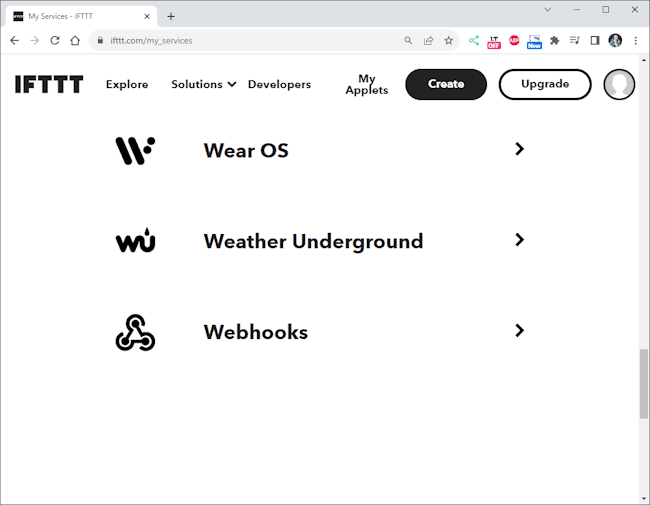Screen dimensions: 650x505
Task: Go to the Explore page
Action: pyautogui.click(x=127, y=85)
